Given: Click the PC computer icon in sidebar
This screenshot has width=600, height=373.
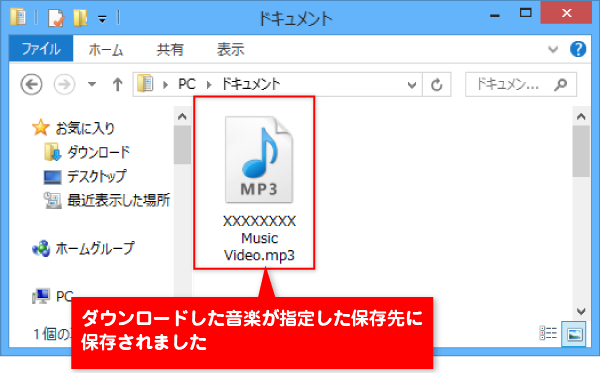Looking at the screenshot, I should point(41,296).
